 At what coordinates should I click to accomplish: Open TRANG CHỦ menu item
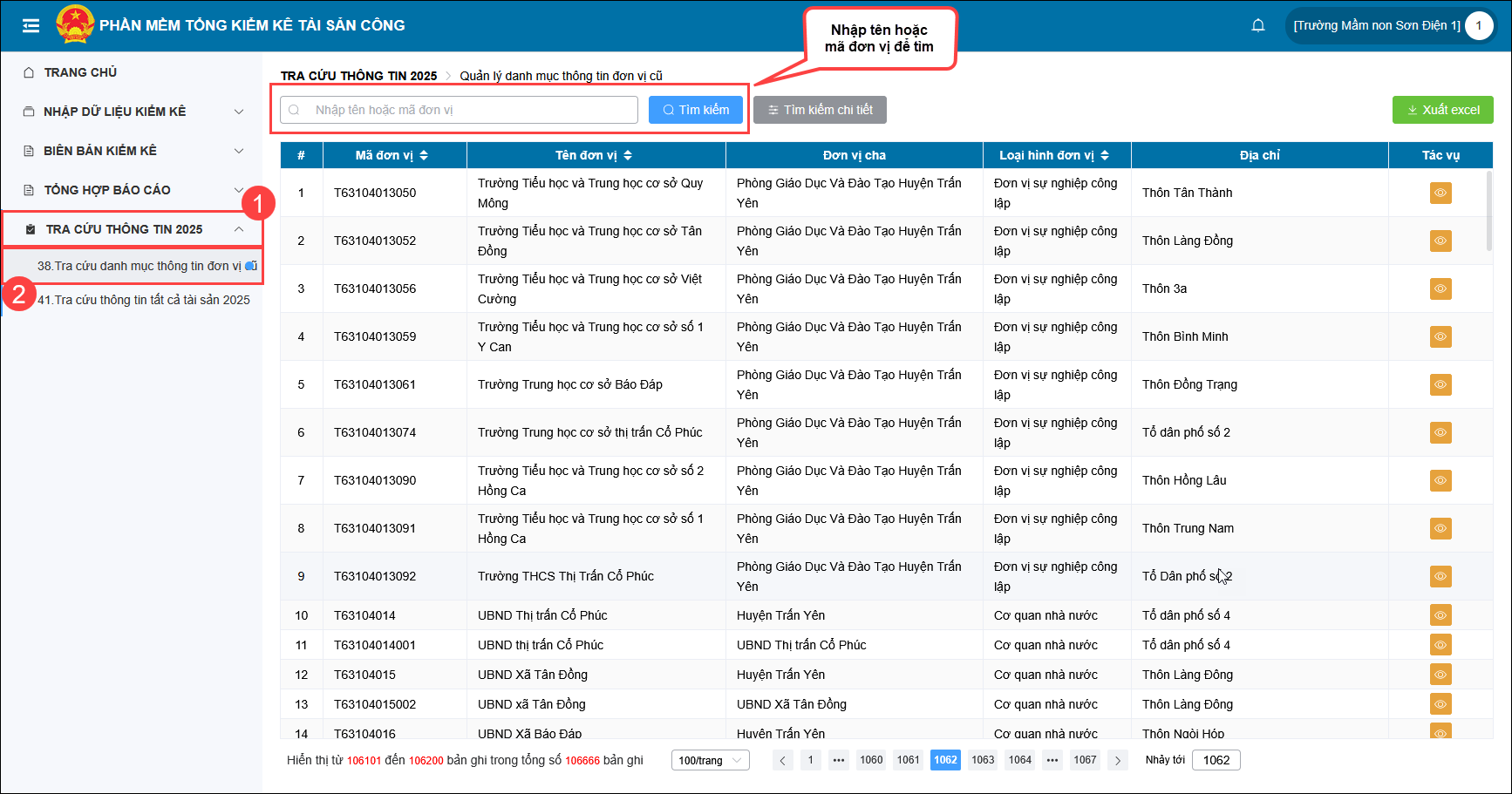click(x=80, y=72)
